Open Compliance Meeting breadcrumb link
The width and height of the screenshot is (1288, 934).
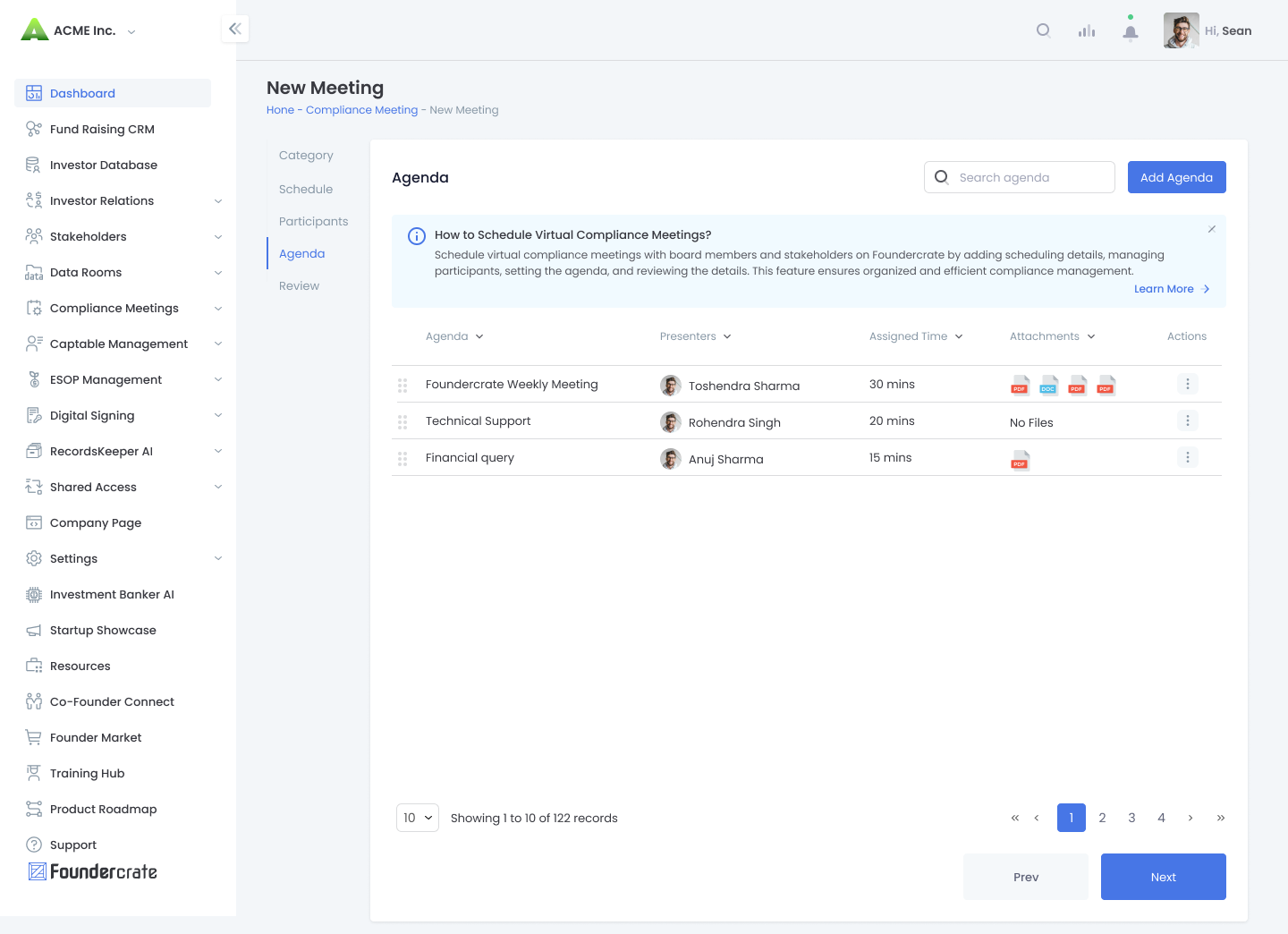362,110
